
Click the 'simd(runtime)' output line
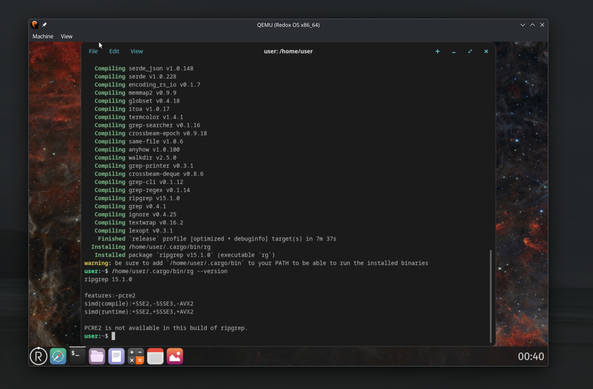click(139, 312)
